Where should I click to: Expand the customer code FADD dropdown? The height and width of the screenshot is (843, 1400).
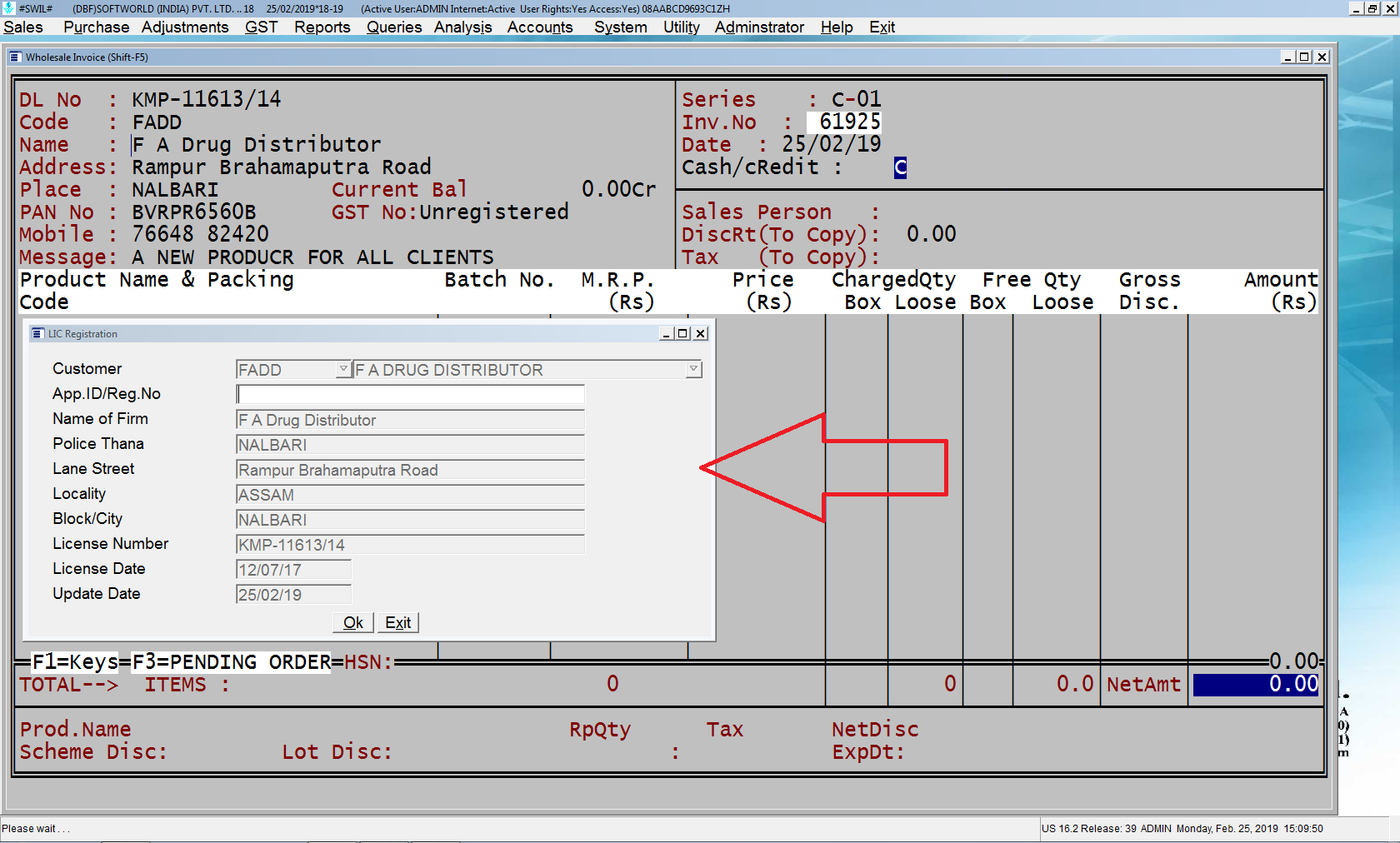coord(343,369)
